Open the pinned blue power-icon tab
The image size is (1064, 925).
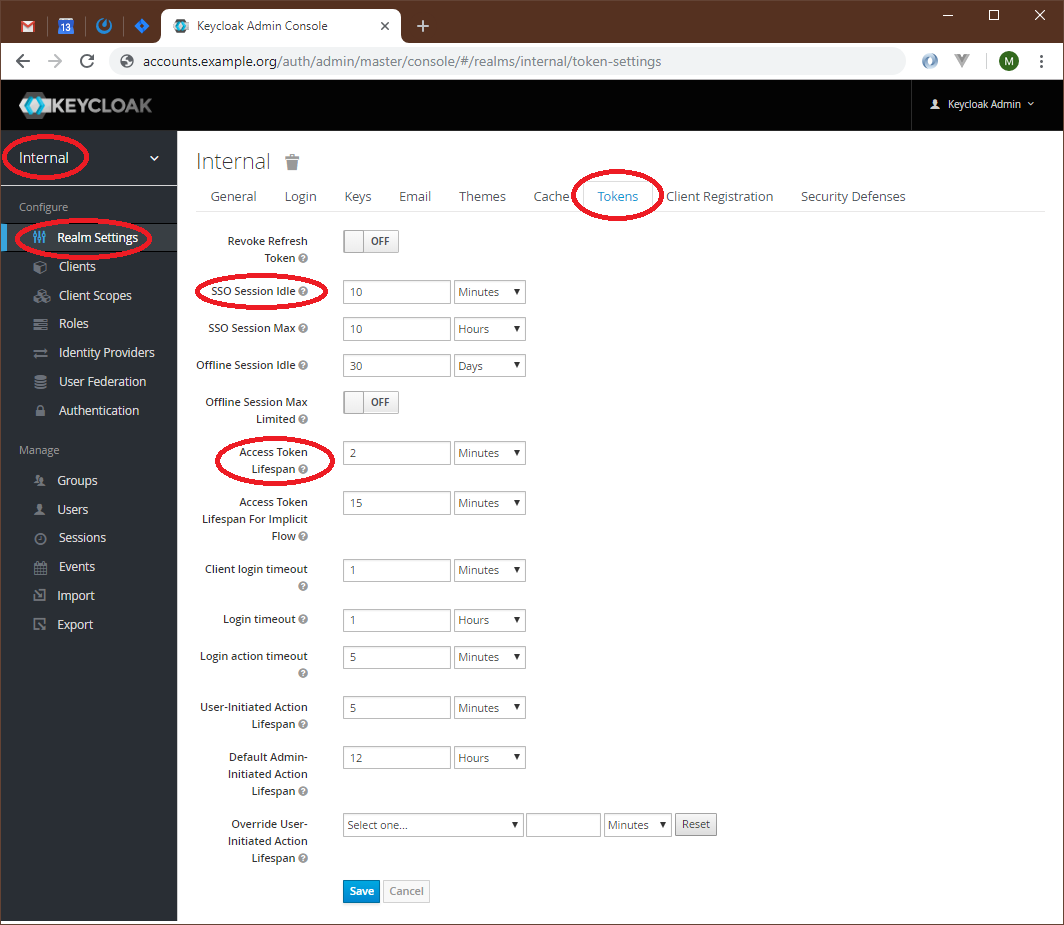(x=104, y=26)
